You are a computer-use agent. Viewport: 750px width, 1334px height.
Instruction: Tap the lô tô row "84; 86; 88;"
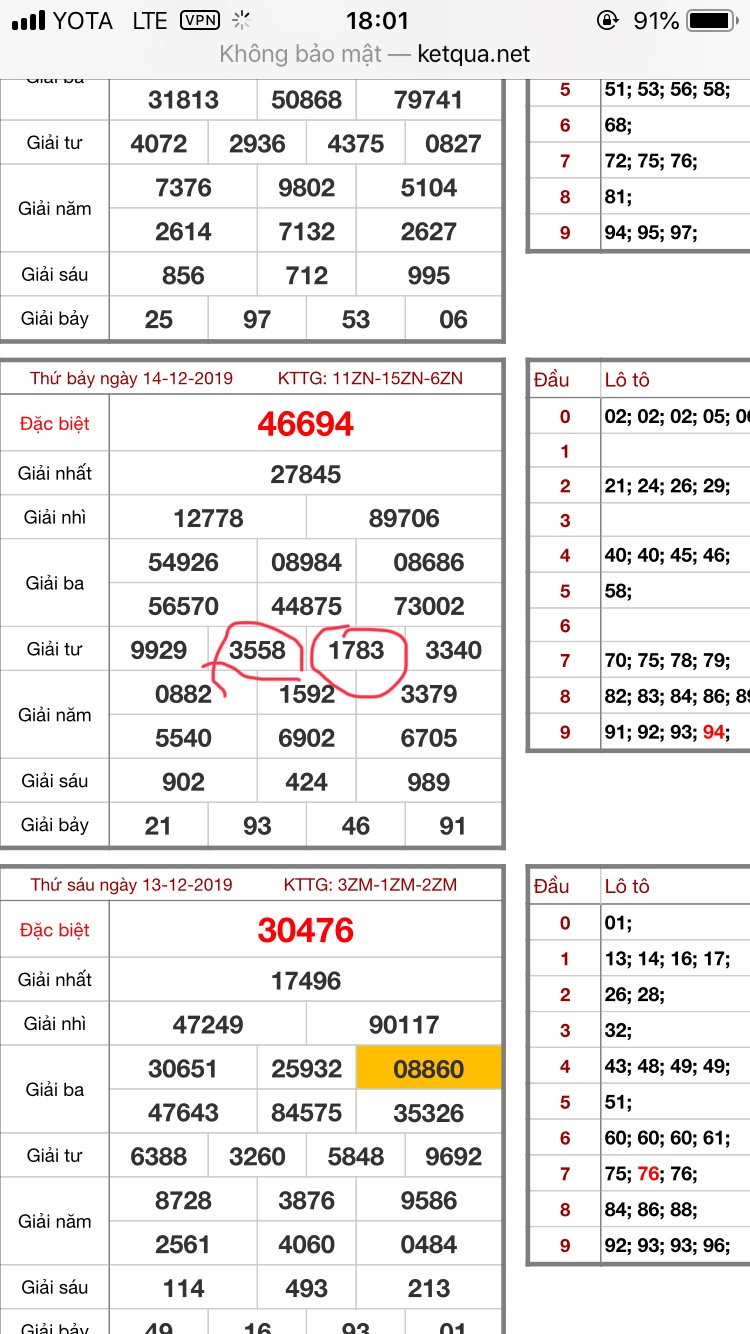click(x=651, y=1210)
